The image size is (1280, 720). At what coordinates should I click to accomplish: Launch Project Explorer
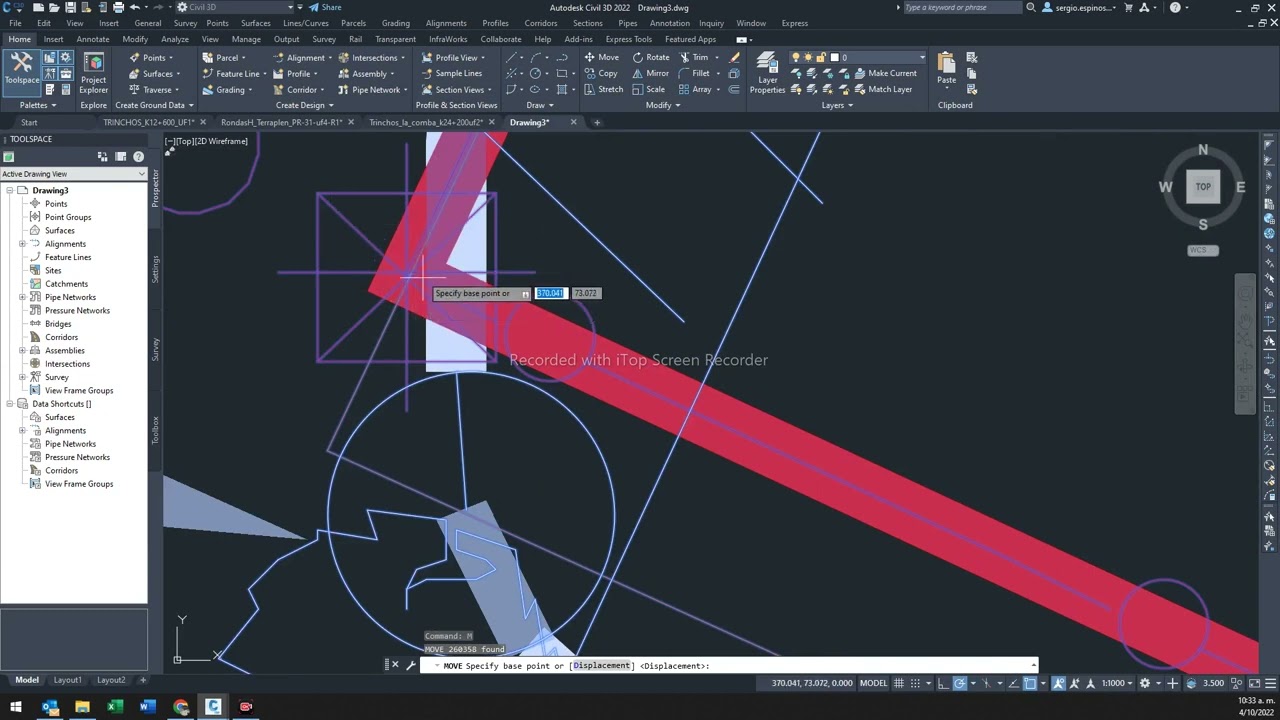click(x=94, y=73)
